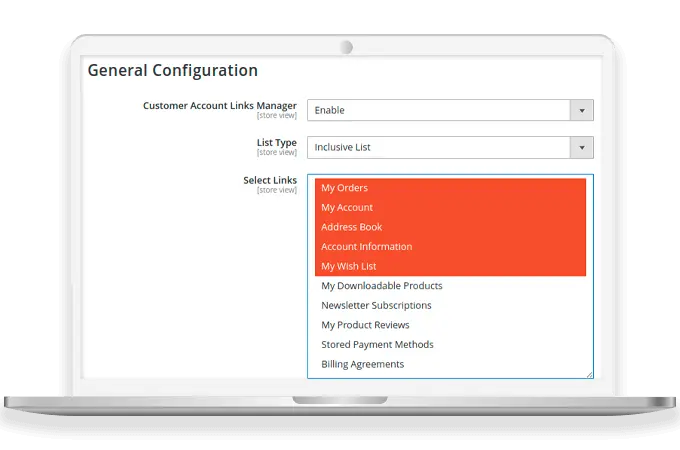680x450 pixels.
Task: Choose the My Wish List option
Action: click(x=349, y=267)
